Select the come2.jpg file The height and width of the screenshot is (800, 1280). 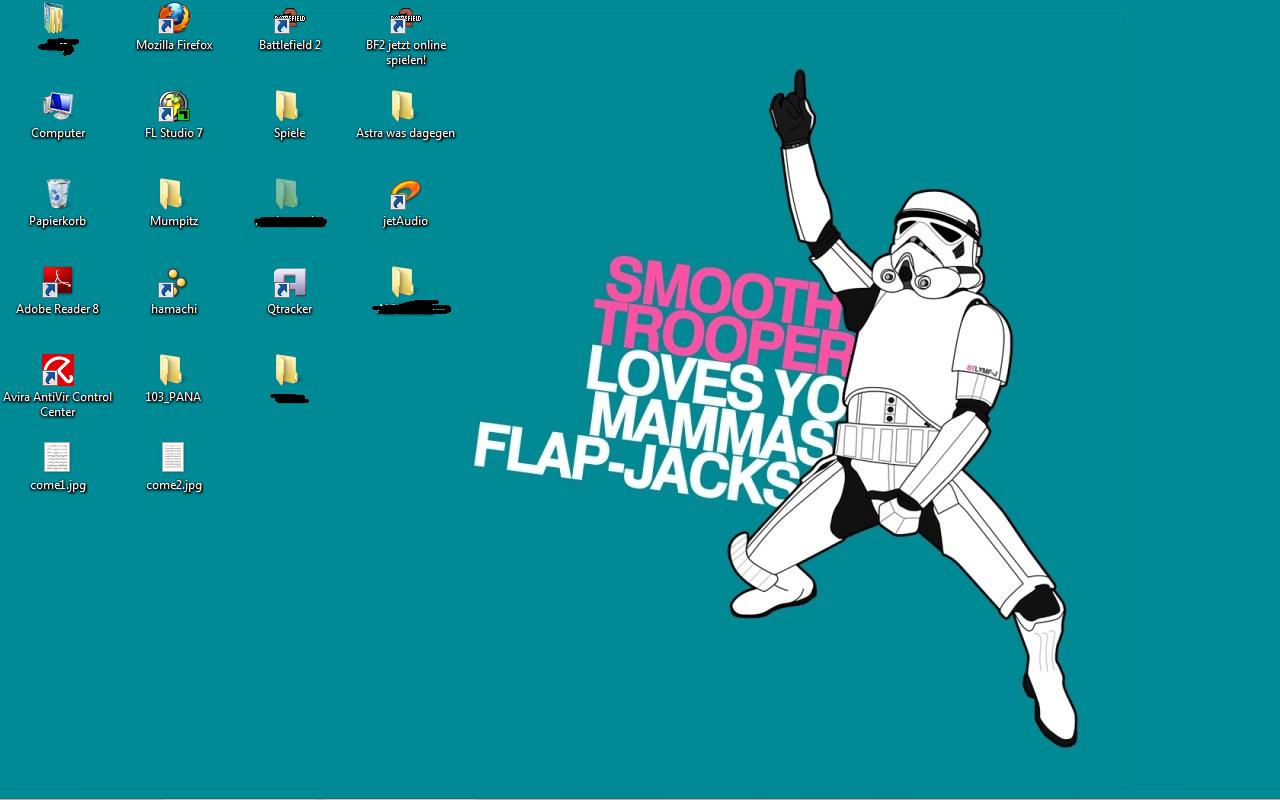tap(174, 468)
